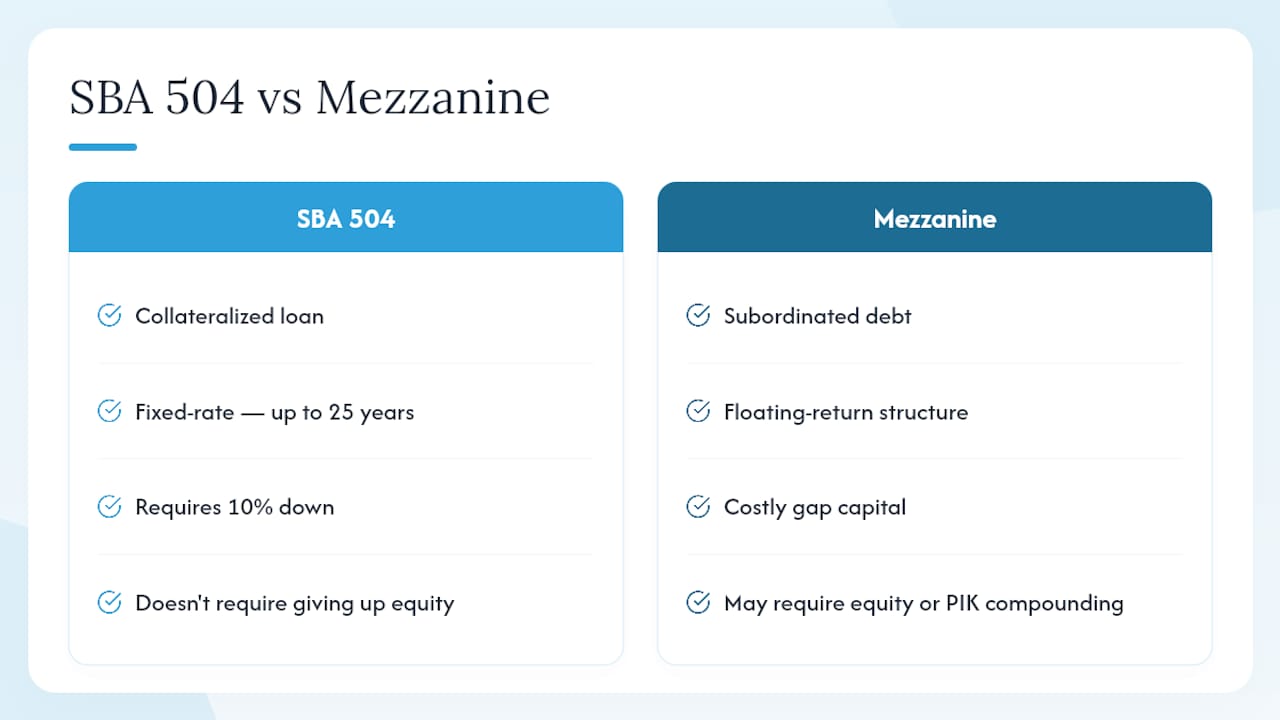
Task: Click Fixed-rate — up to 25 years text
Action: pyautogui.click(x=275, y=412)
